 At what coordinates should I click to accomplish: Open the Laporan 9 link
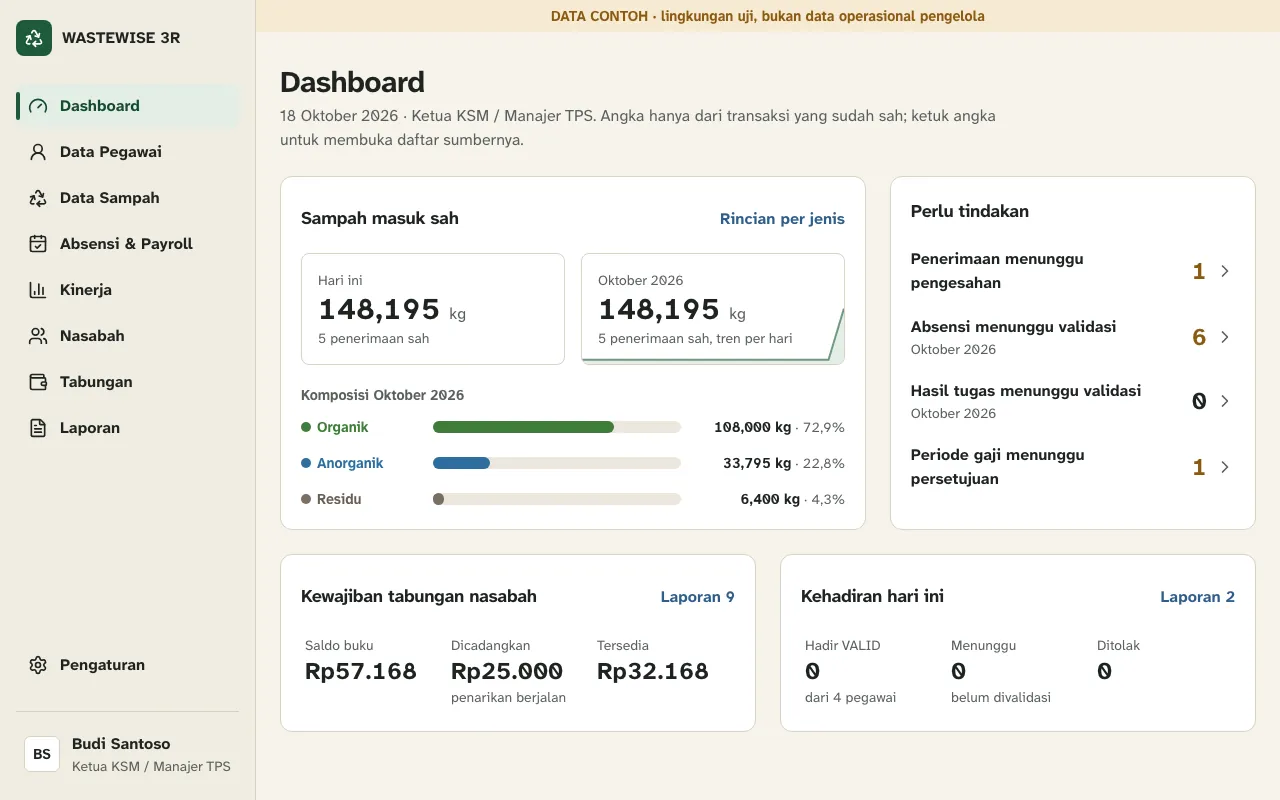click(698, 597)
